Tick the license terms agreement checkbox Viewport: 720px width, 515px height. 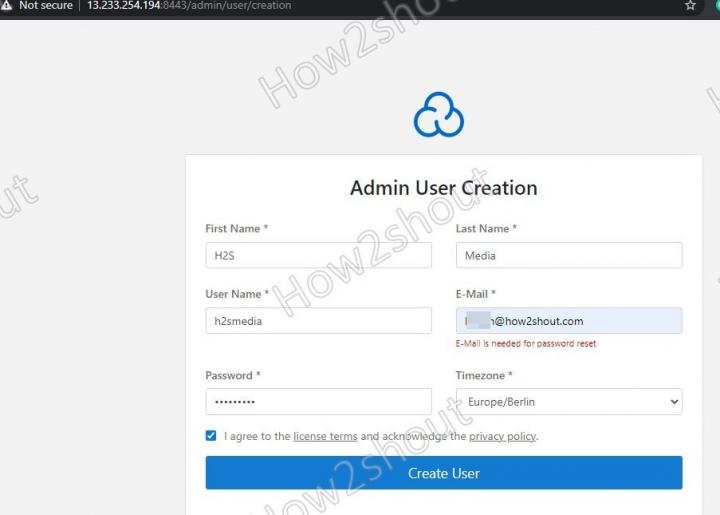(x=211, y=436)
